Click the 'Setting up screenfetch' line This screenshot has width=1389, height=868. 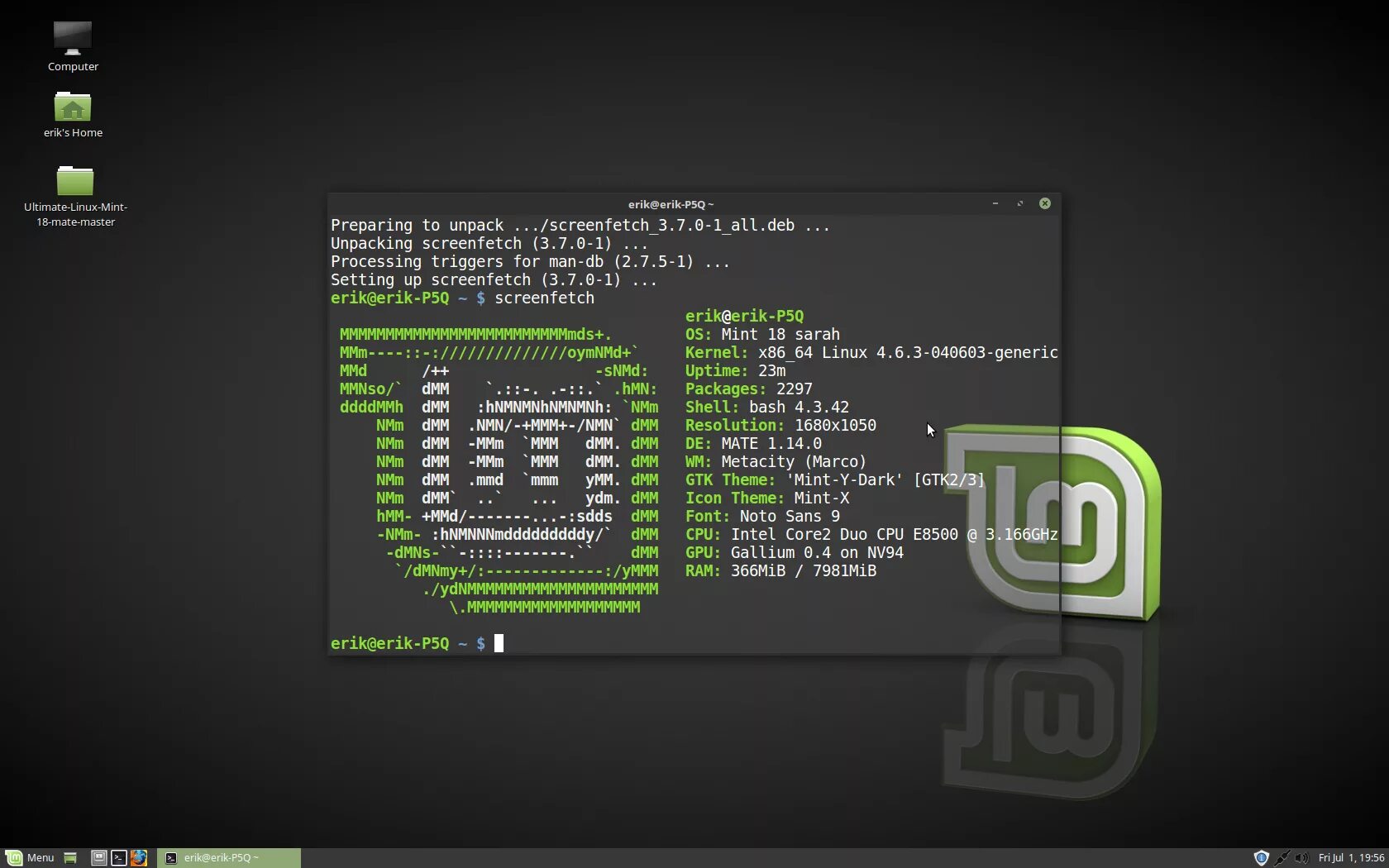pyautogui.click(x=494, y=279)
